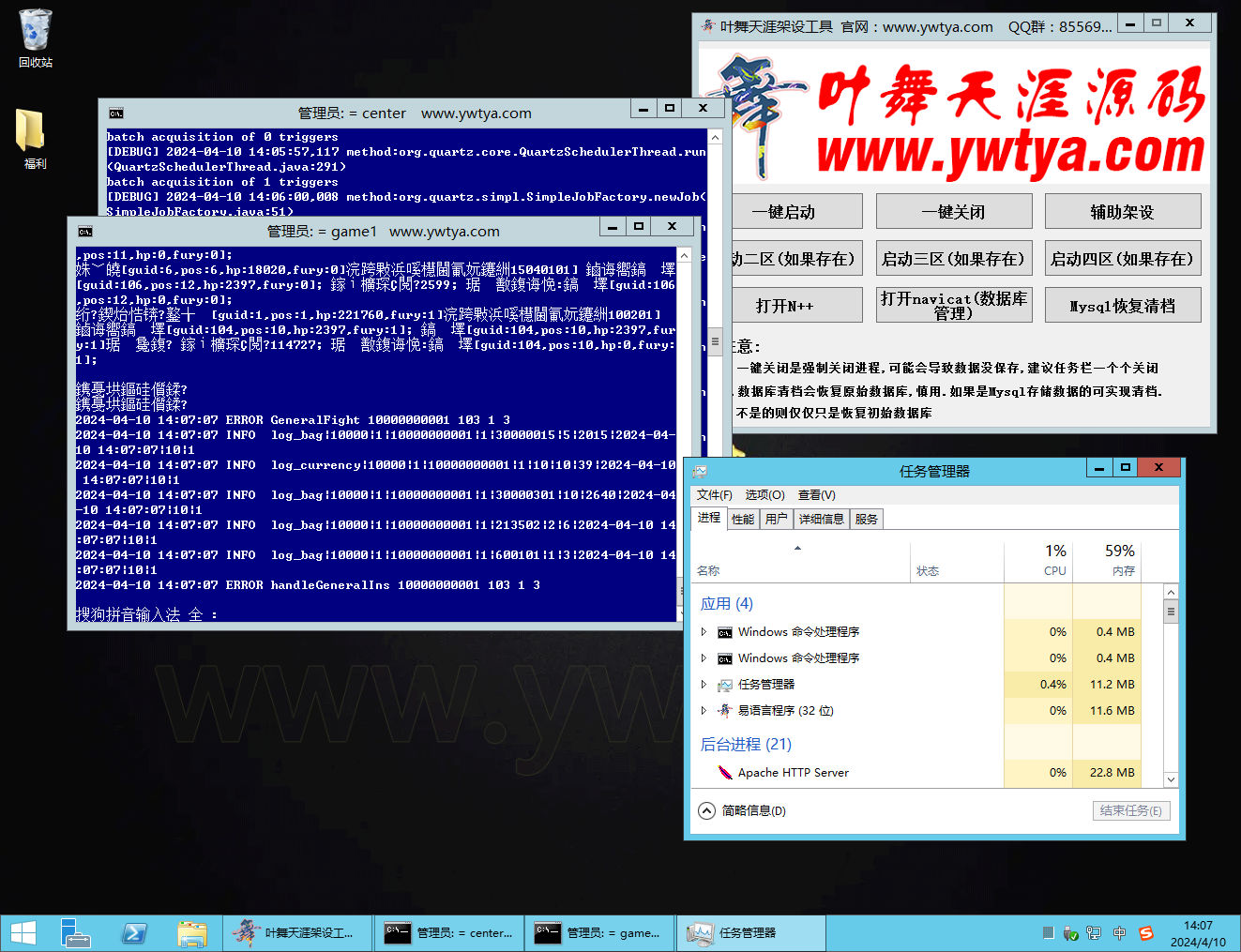The height and width of the screenshot is (952, 1241).
Task: Click center console scrollbar up arrow
Action: click(715, 137)
